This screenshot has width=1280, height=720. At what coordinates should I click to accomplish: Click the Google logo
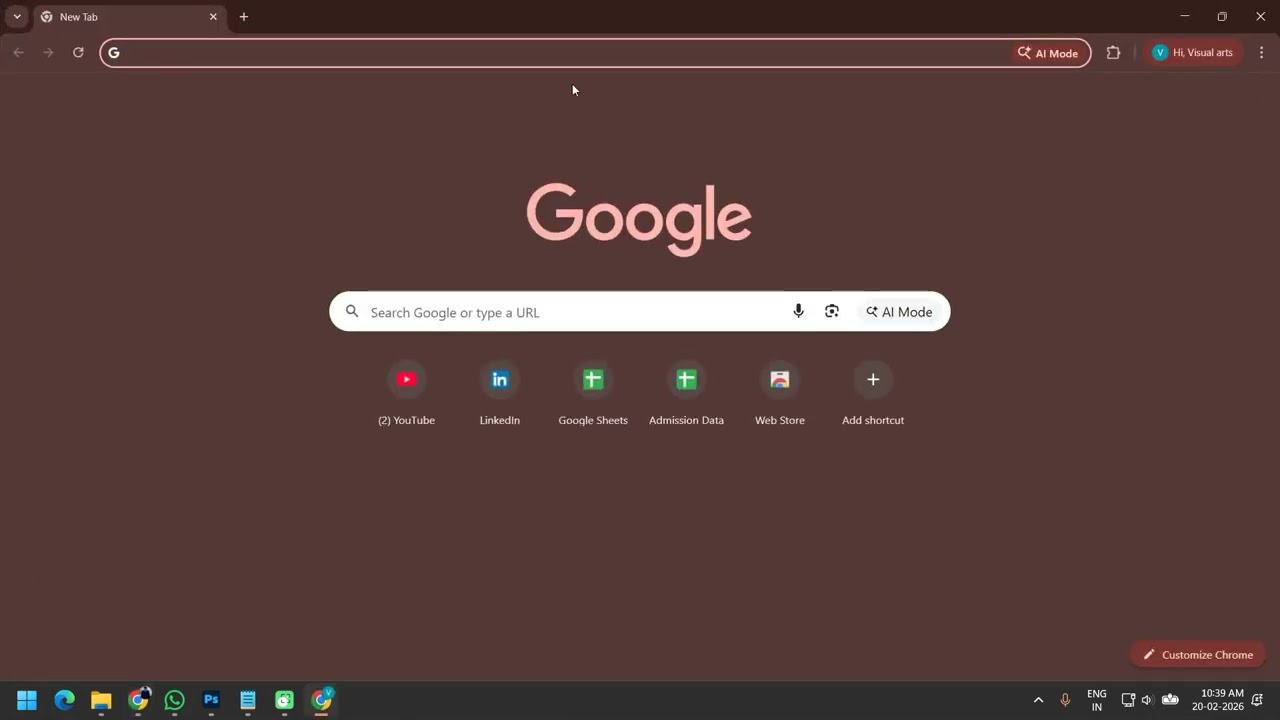[639, 218]
